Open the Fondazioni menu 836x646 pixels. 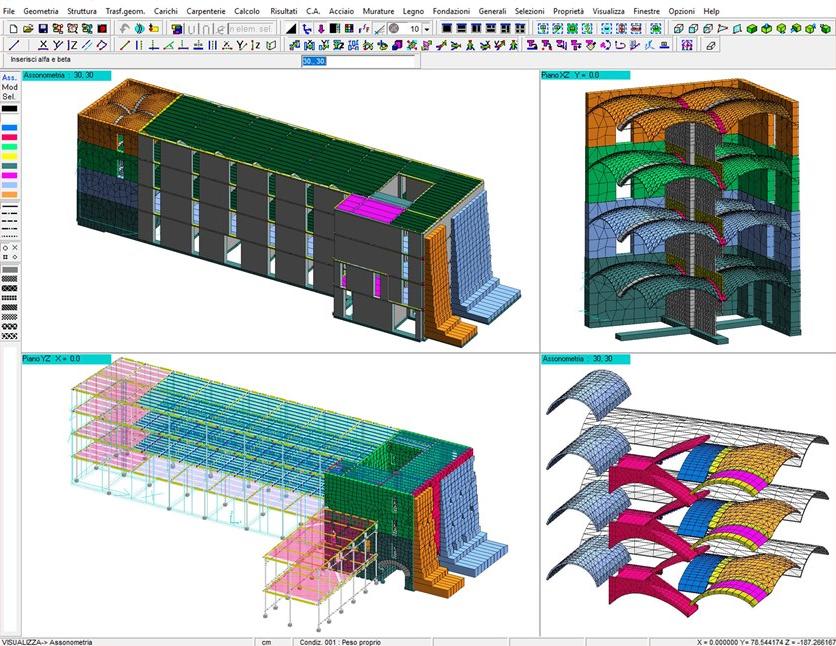452,10
